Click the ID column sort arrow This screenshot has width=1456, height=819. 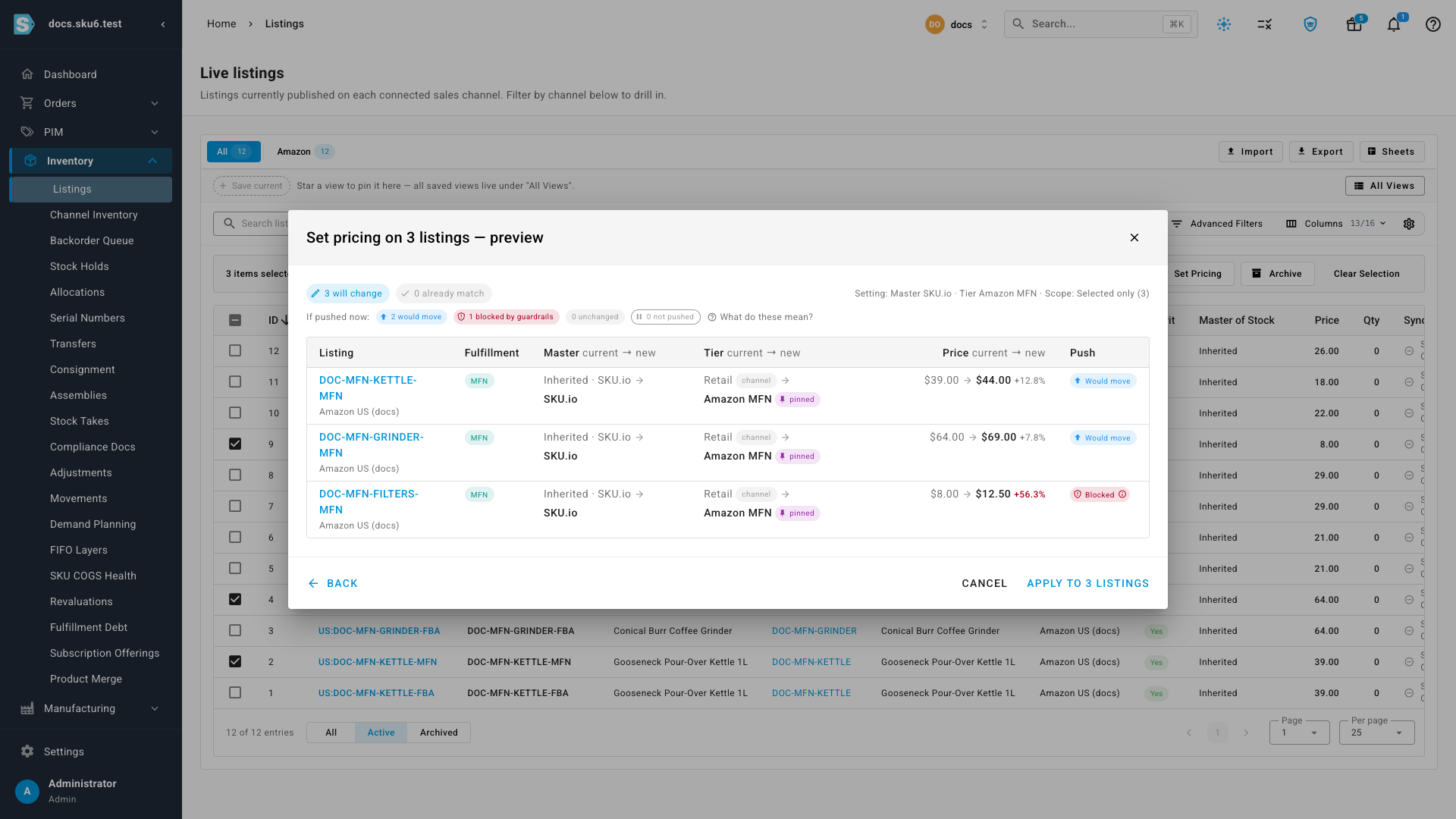pyautogui.click(x=285, y=321)
